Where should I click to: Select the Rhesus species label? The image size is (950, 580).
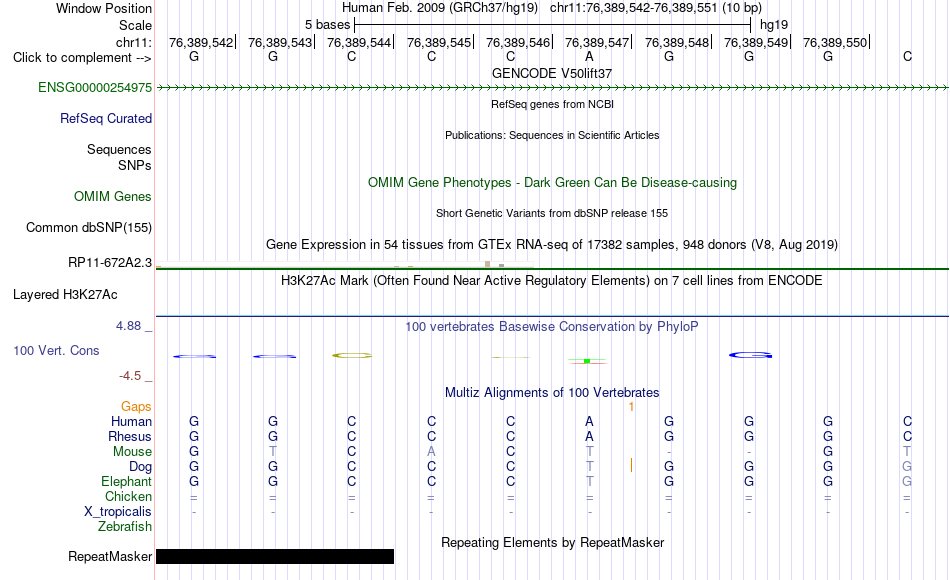(130, 436)
